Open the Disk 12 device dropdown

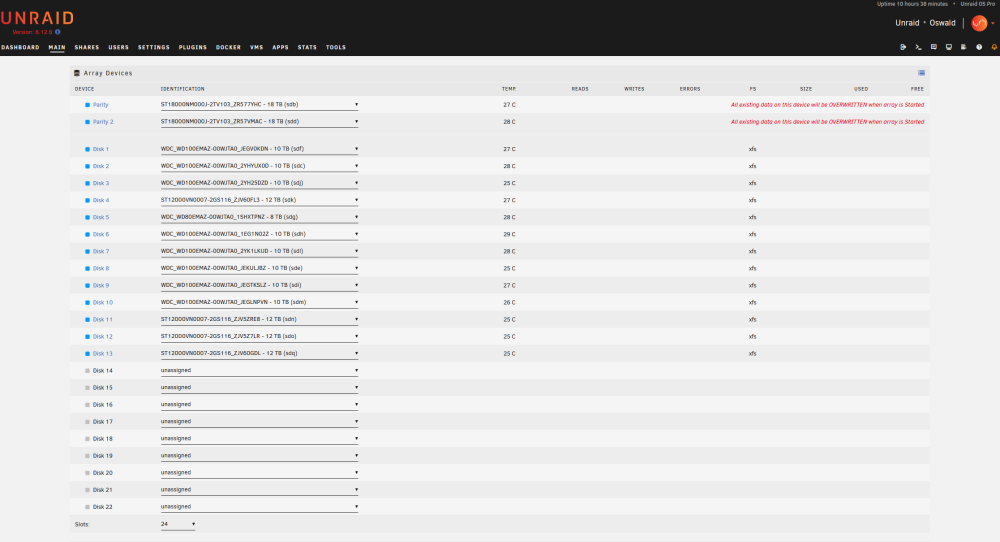(259, 336)
